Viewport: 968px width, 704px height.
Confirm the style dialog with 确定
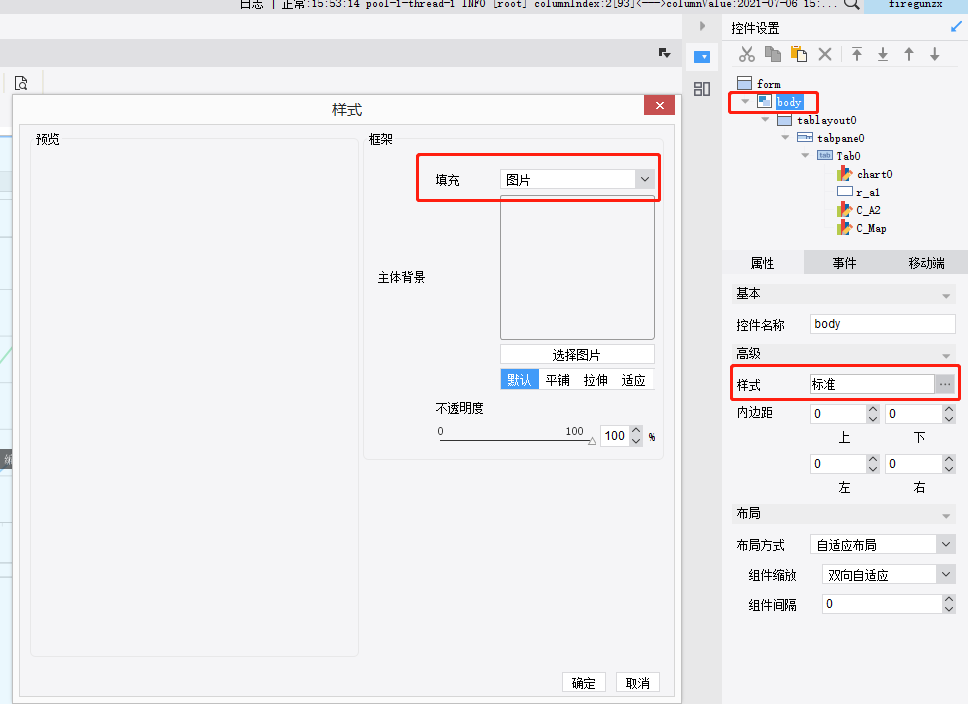pos(583,682)
